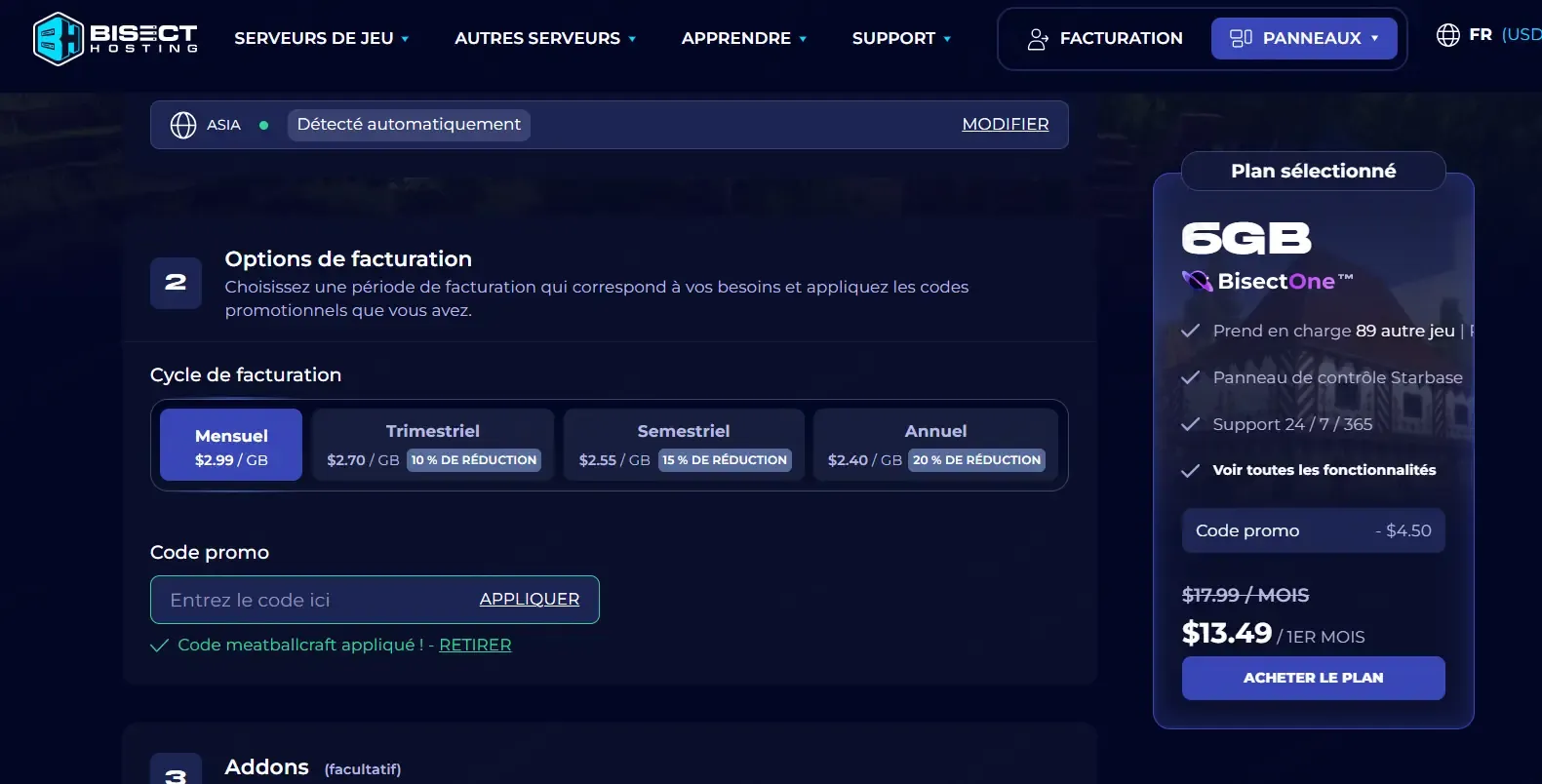Open the Apprendre dropdown
Viewport: 1542px width, 784px height.
coord(744,38)
